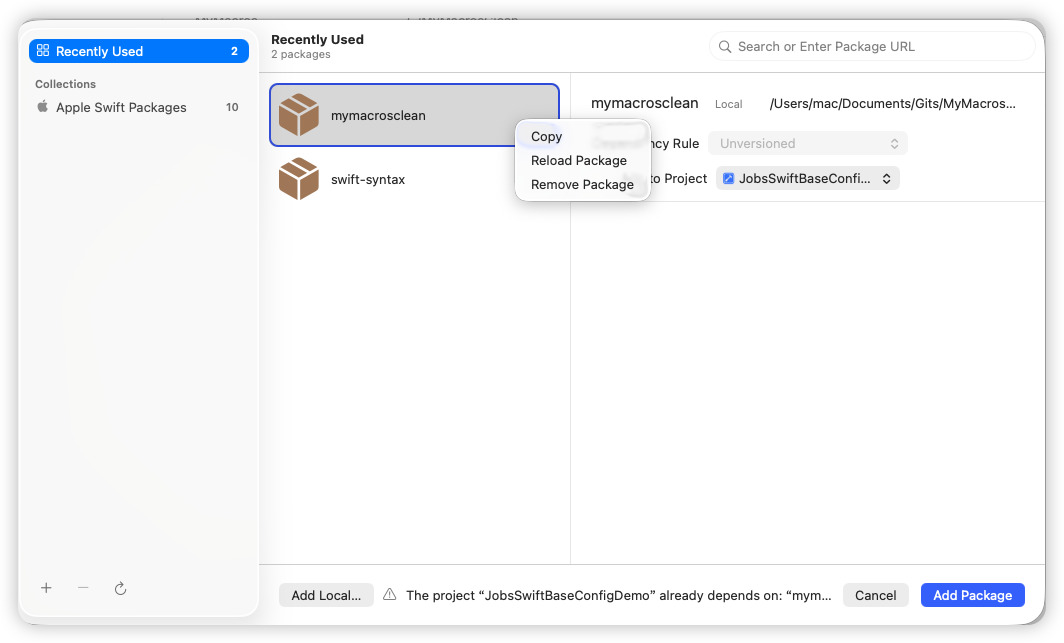Click the Add Package button
The image size is (1064, 643).
click(x=972, y=595)
